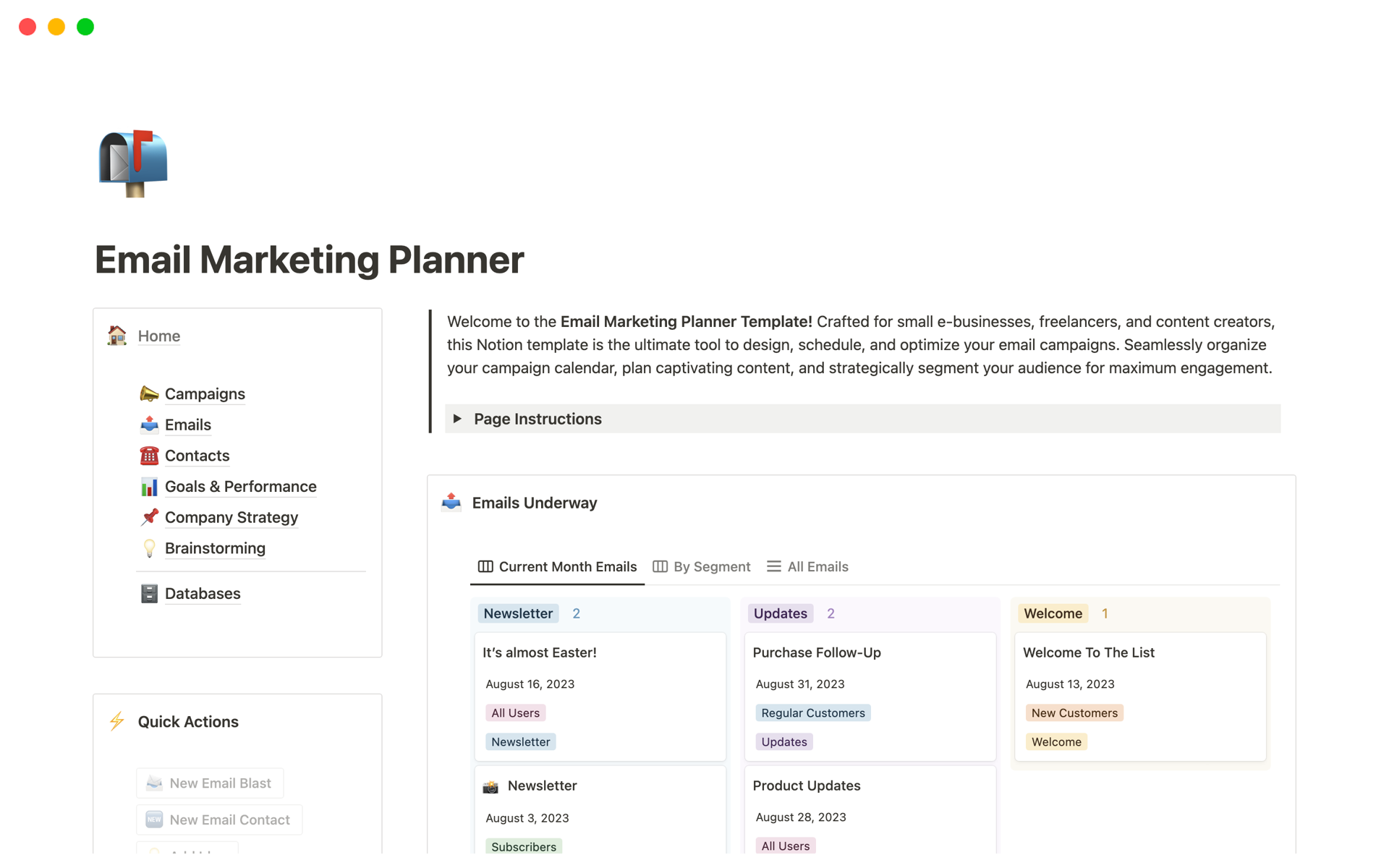The width and height of the screenshot is (1389, 868).
Task: Click the Emails inbox tray icon in sidebar
Action: point(149,425)
